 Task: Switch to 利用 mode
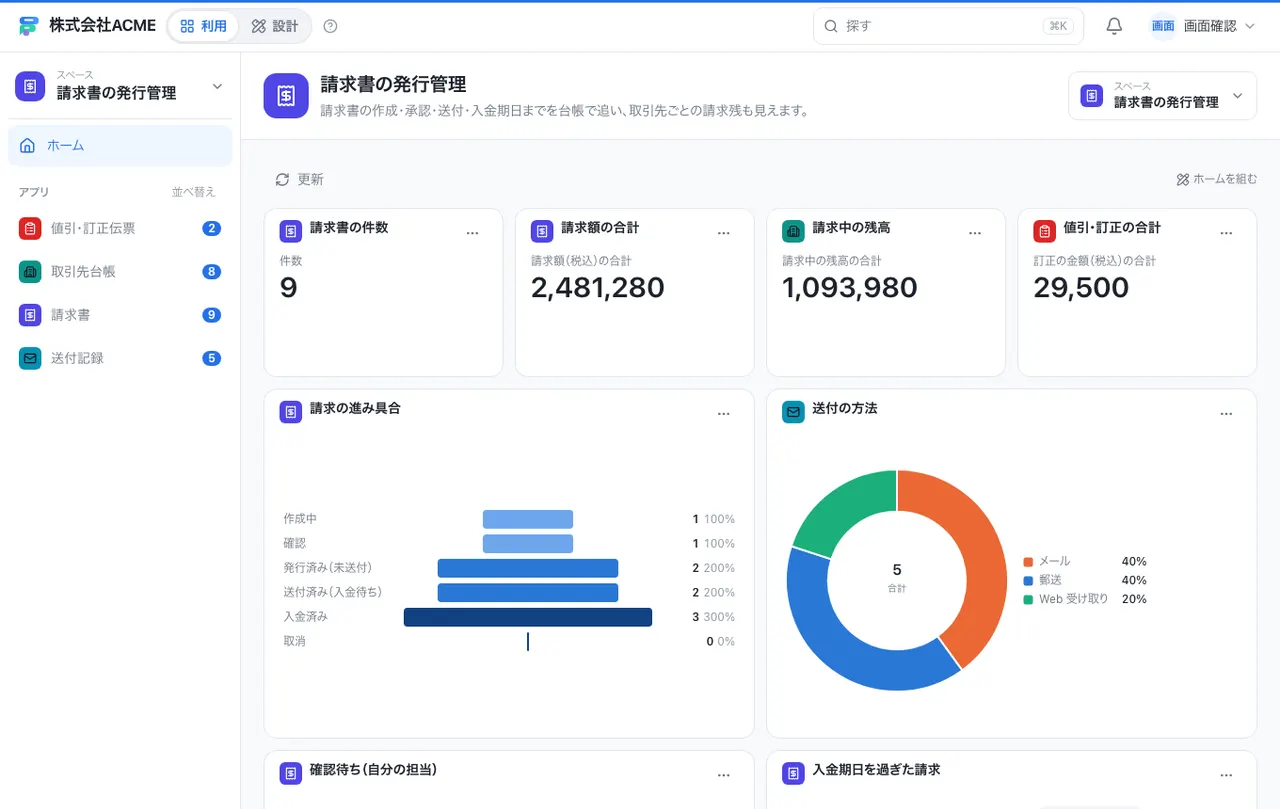point(204,26)
